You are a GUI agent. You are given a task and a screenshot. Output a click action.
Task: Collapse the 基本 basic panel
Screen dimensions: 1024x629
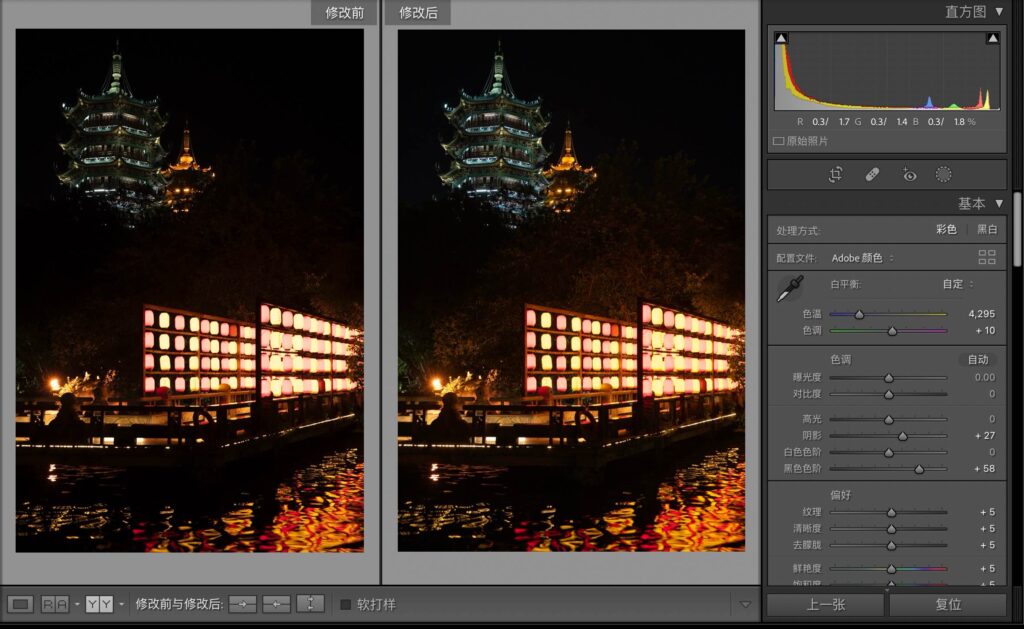click(x=999, y=203)
